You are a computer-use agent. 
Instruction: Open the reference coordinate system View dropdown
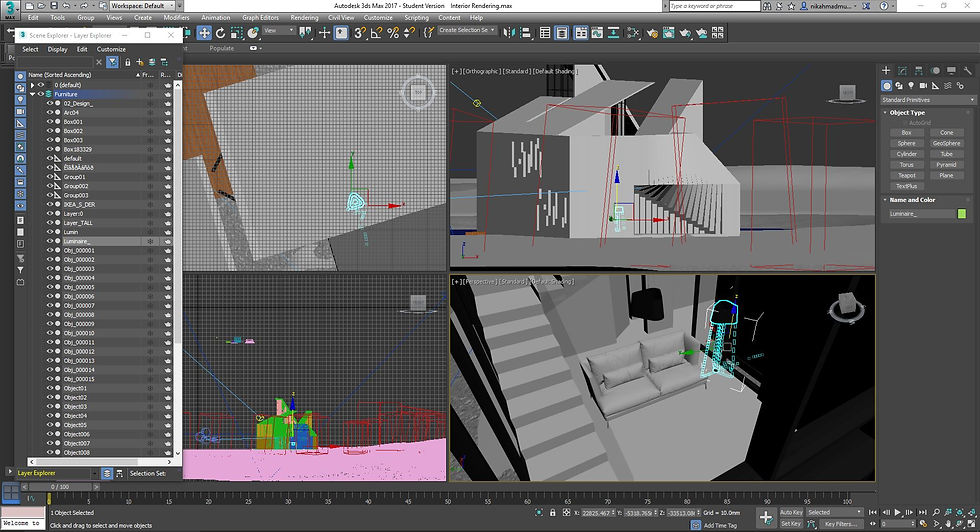pos(279,31)
